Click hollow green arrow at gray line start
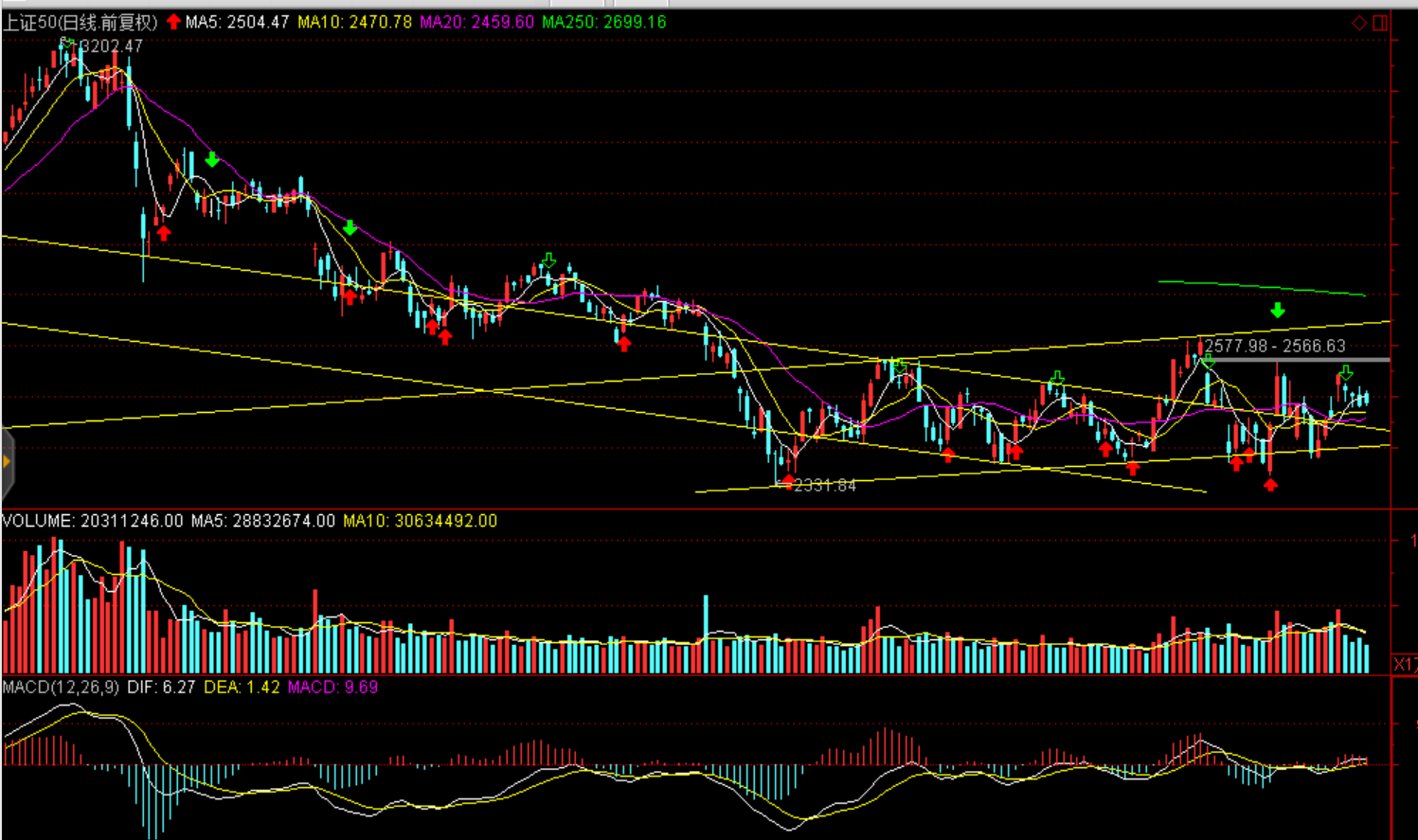 point(1208,362)
